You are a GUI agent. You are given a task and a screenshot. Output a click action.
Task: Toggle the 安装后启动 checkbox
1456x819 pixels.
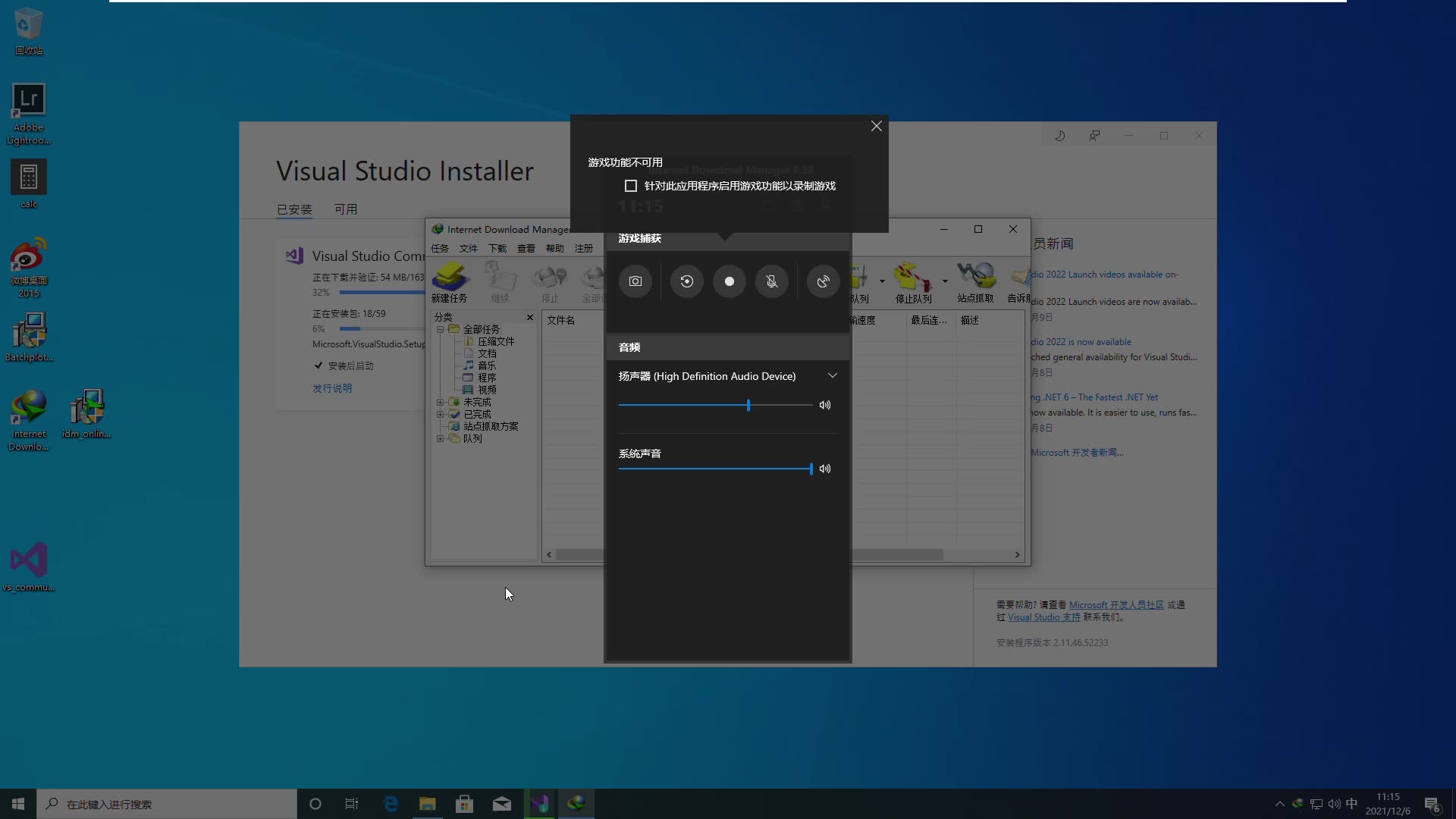click(318, 366)
